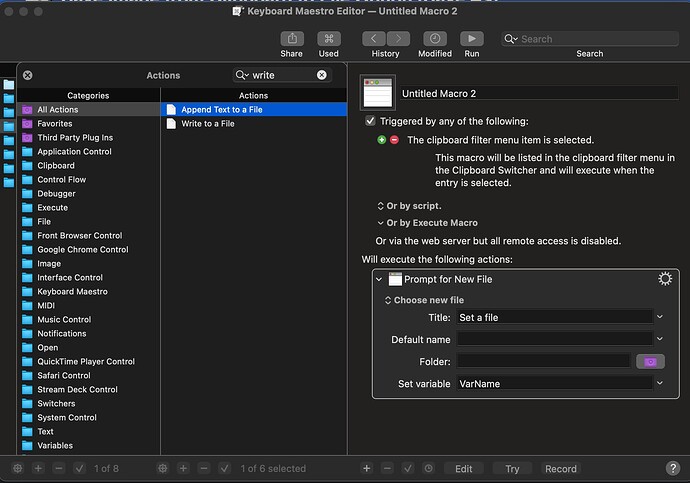Click the Actions search field containing 'write'

[x=282, y=75]
